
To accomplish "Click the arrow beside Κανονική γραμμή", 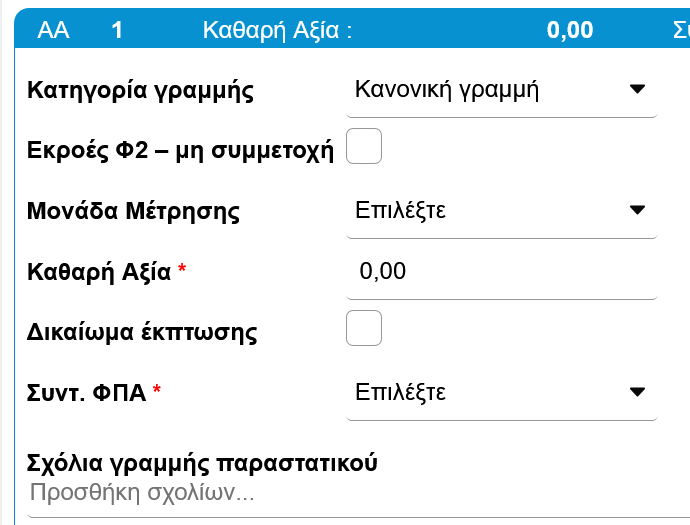I will click(637, 91).
